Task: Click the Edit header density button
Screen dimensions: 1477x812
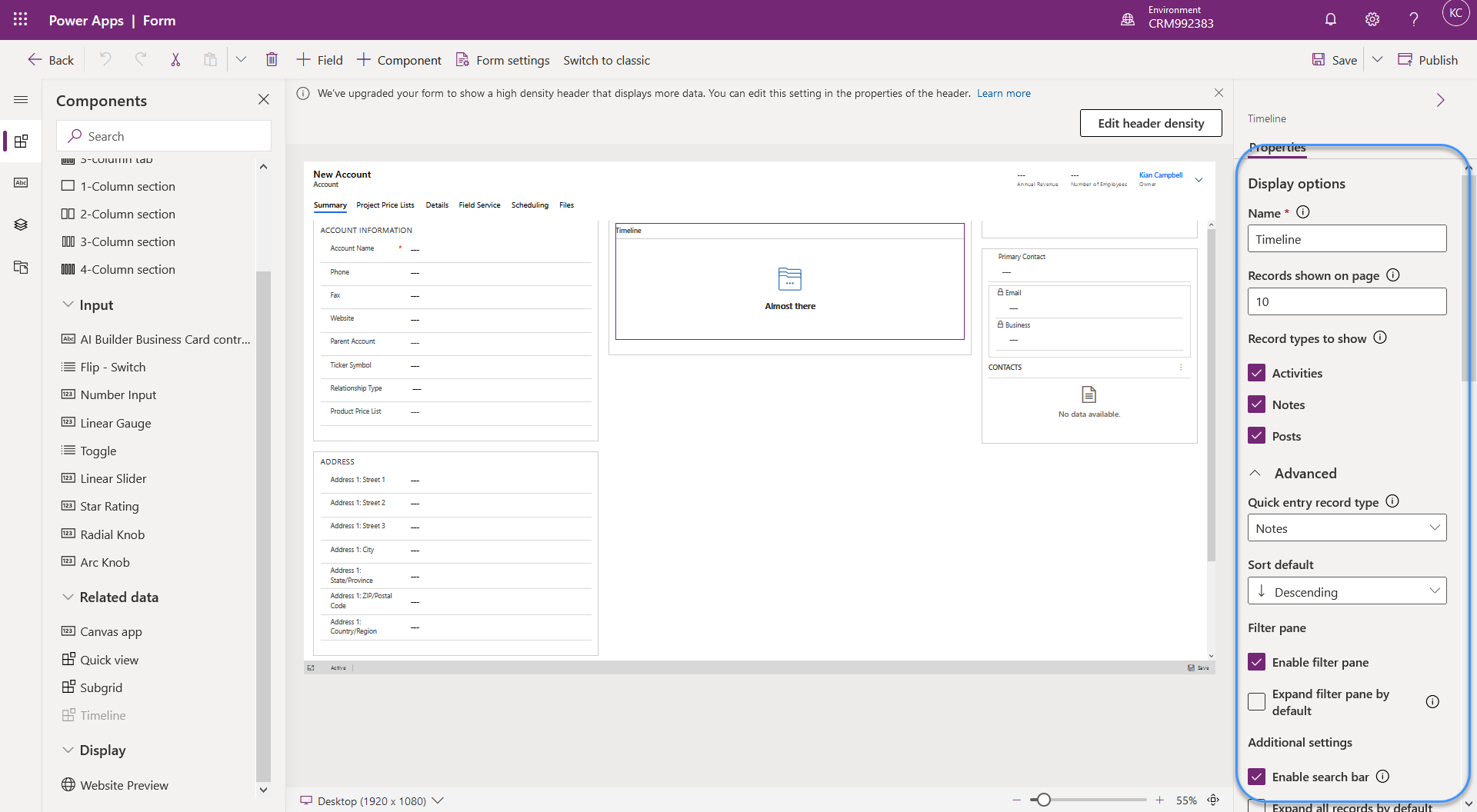Action: pos(1150,123)
